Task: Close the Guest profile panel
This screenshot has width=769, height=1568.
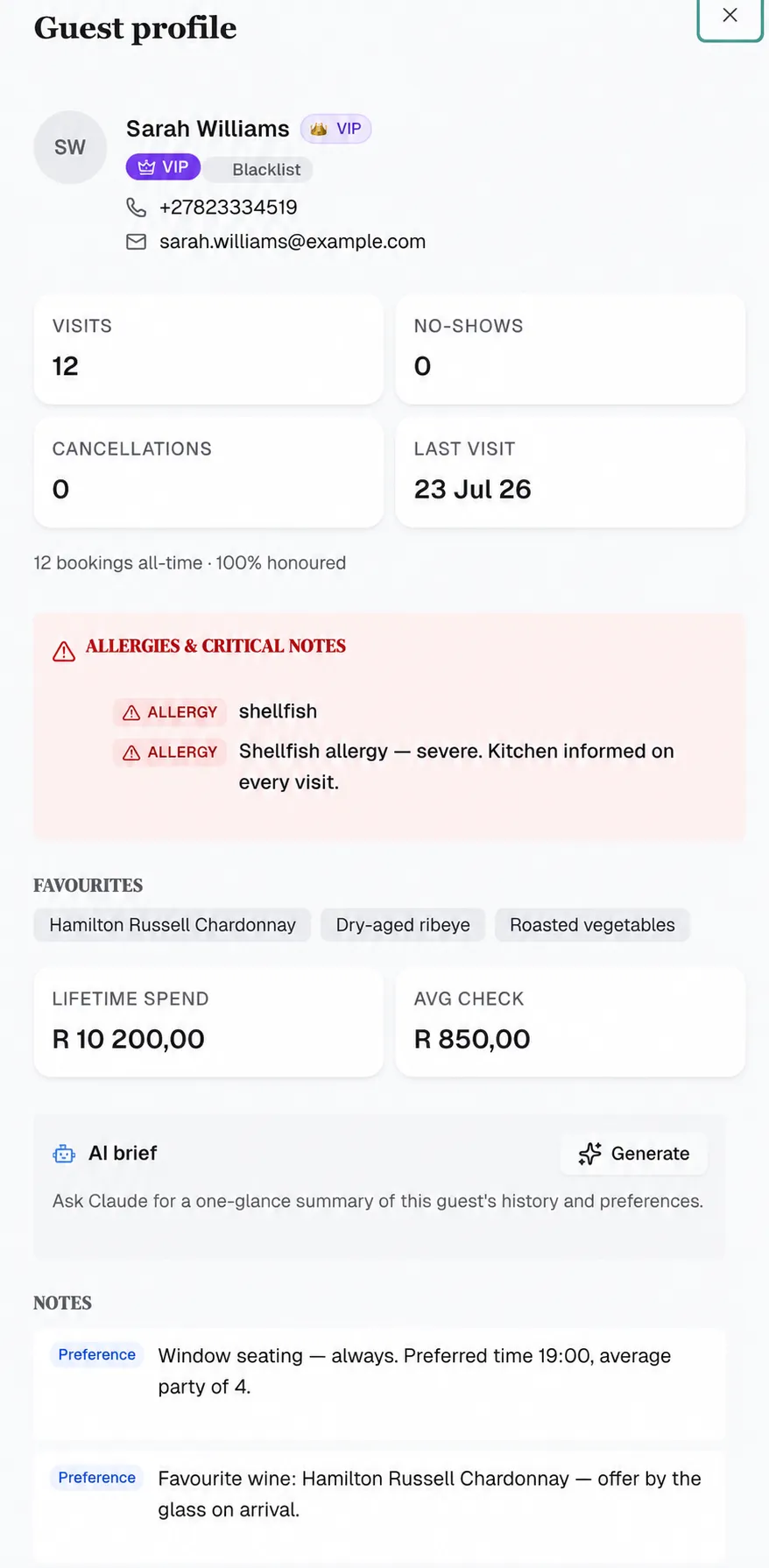Action: (730, 16)
